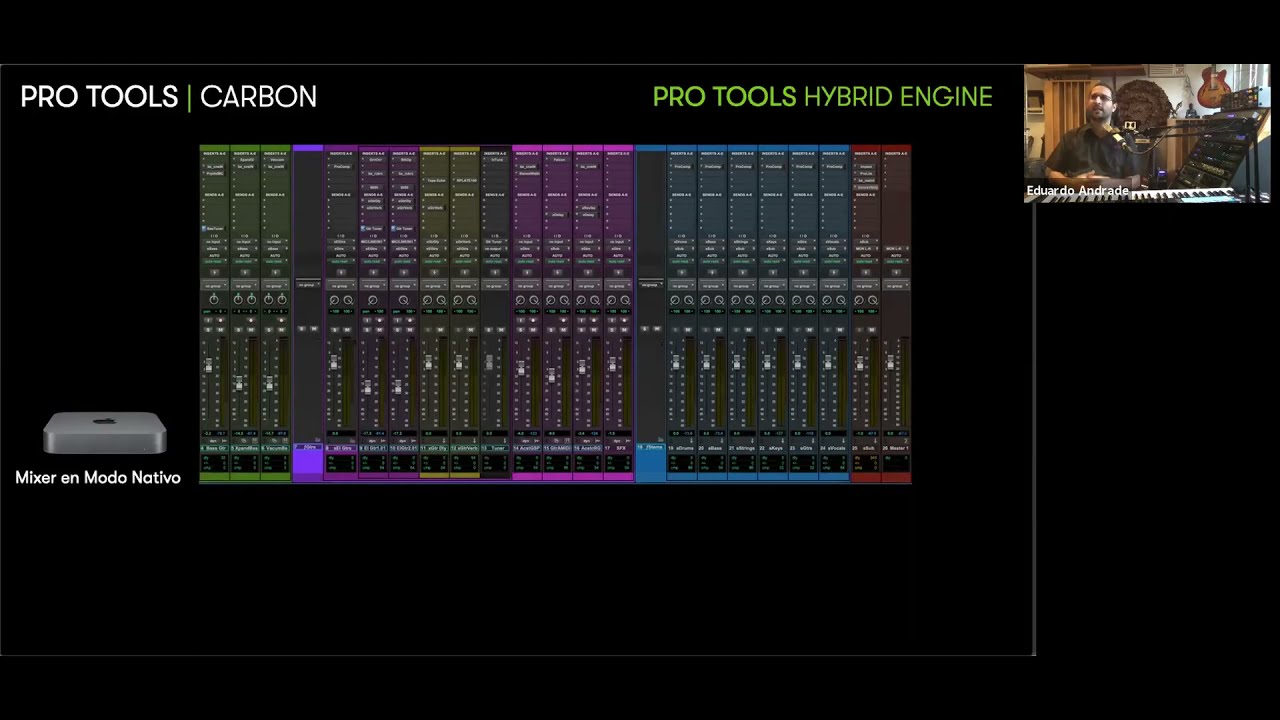Mute the sDrums stem track
The width and height of the screenshot is (1280, 720).
click(x=688, y=330)
